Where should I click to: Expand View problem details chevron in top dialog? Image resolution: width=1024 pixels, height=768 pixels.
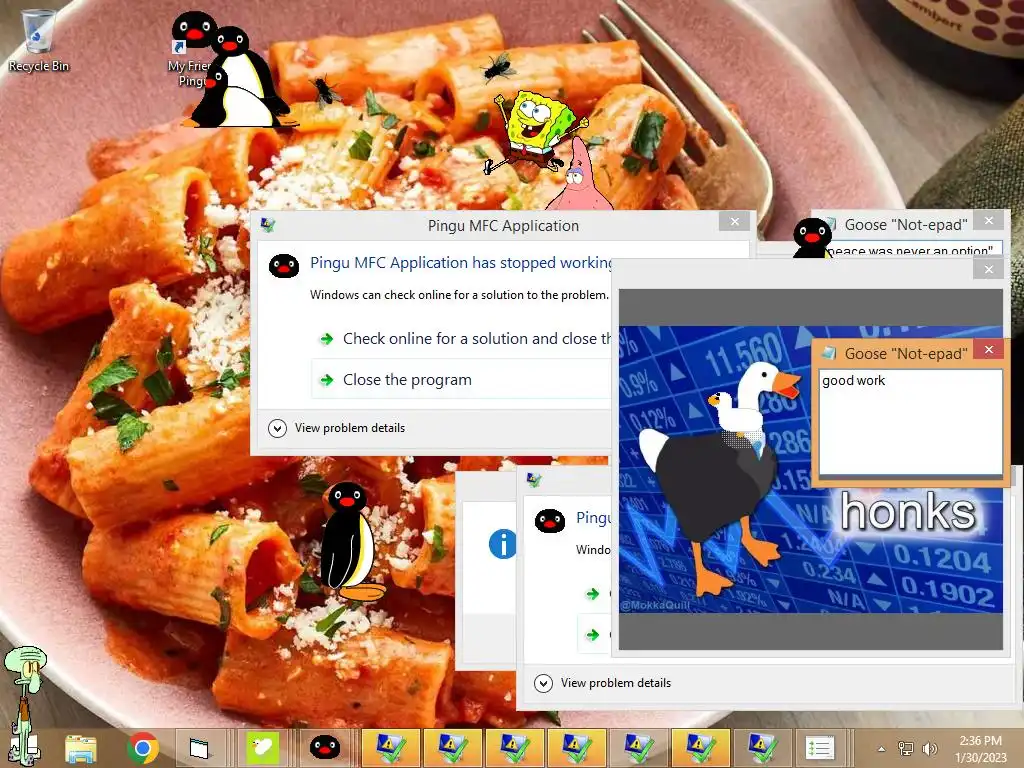pyautogui.click(x=278, y=428)
